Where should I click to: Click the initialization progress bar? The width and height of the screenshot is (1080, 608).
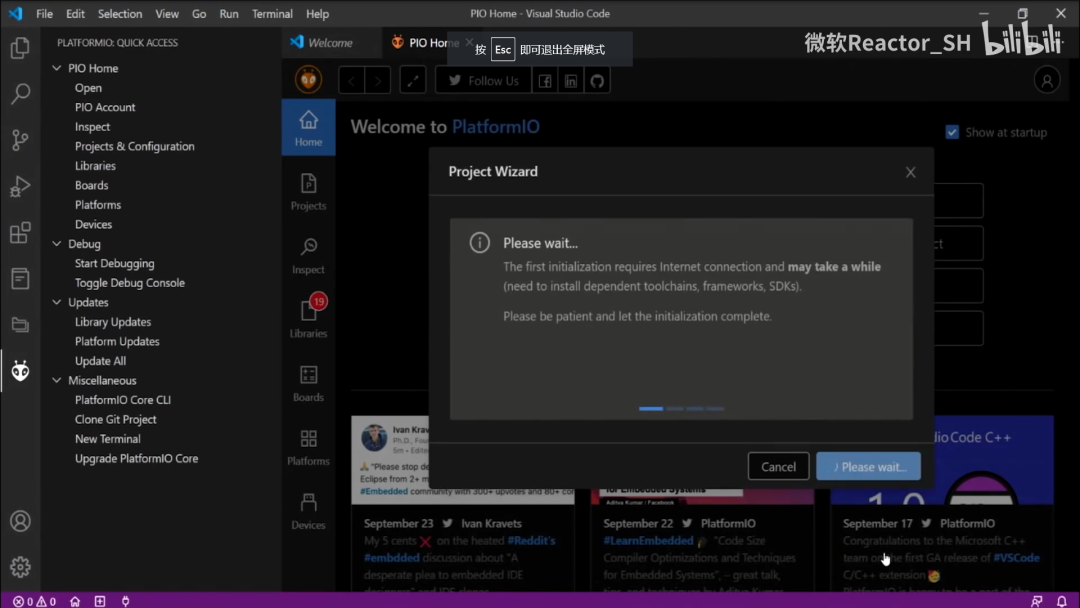[x=681, y=409]
